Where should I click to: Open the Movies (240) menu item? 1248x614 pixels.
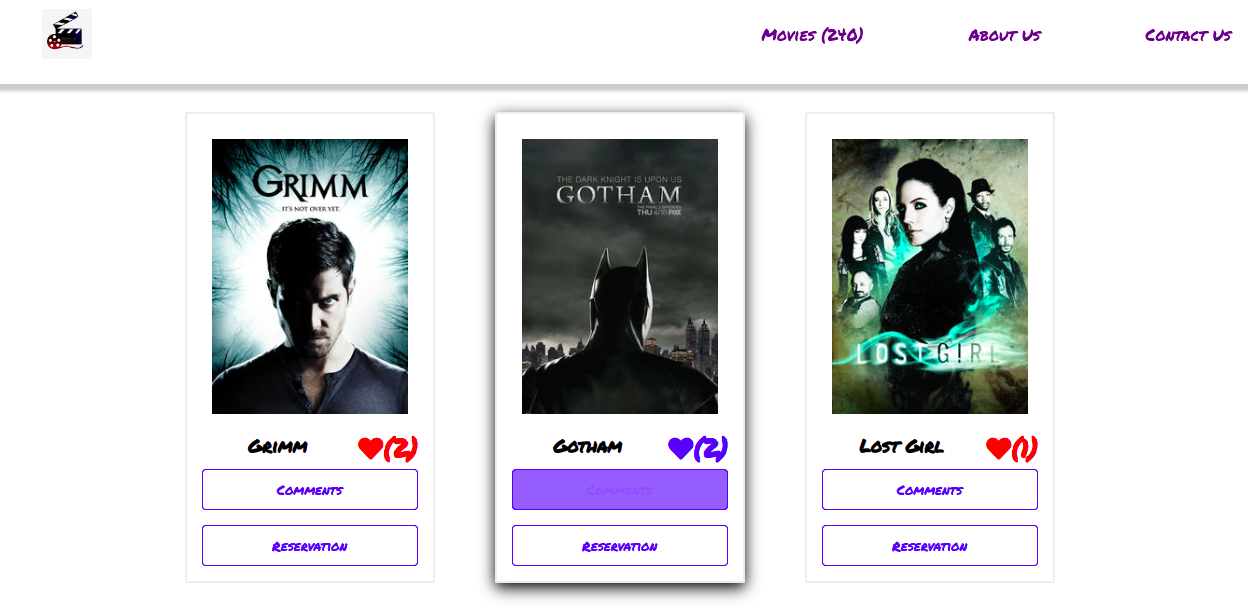pyautogui.click(x=812, y=35)
